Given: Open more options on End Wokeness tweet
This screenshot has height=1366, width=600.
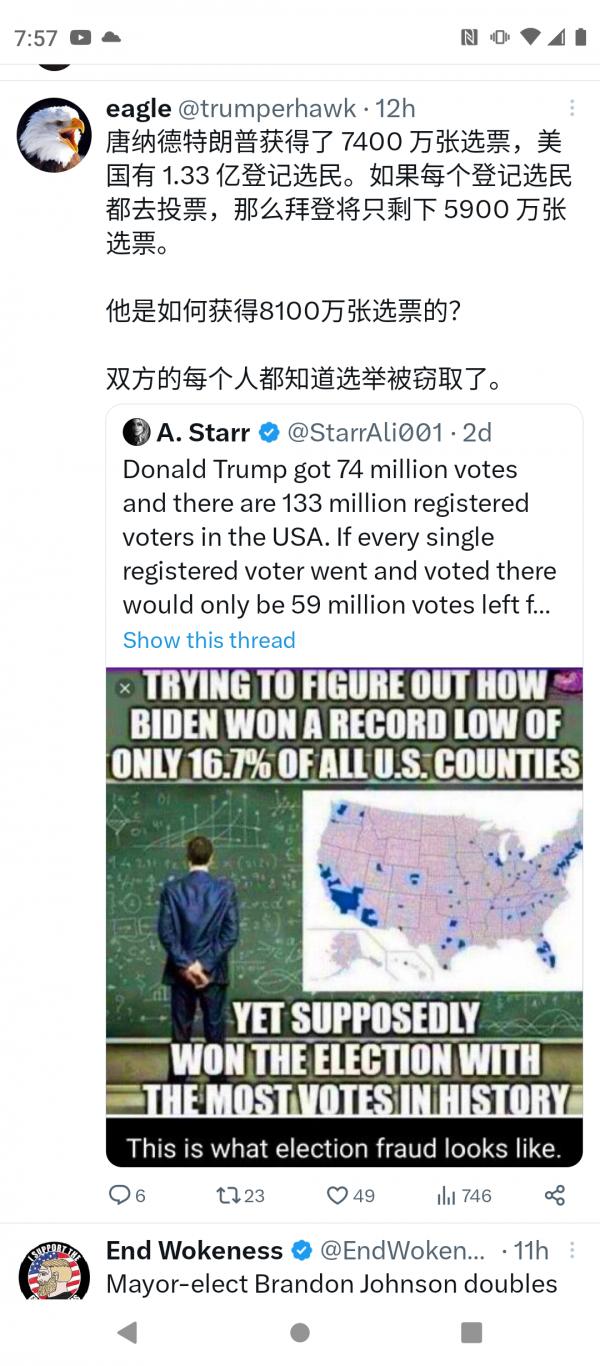Looking at the screenshot, I should 572,1250.
